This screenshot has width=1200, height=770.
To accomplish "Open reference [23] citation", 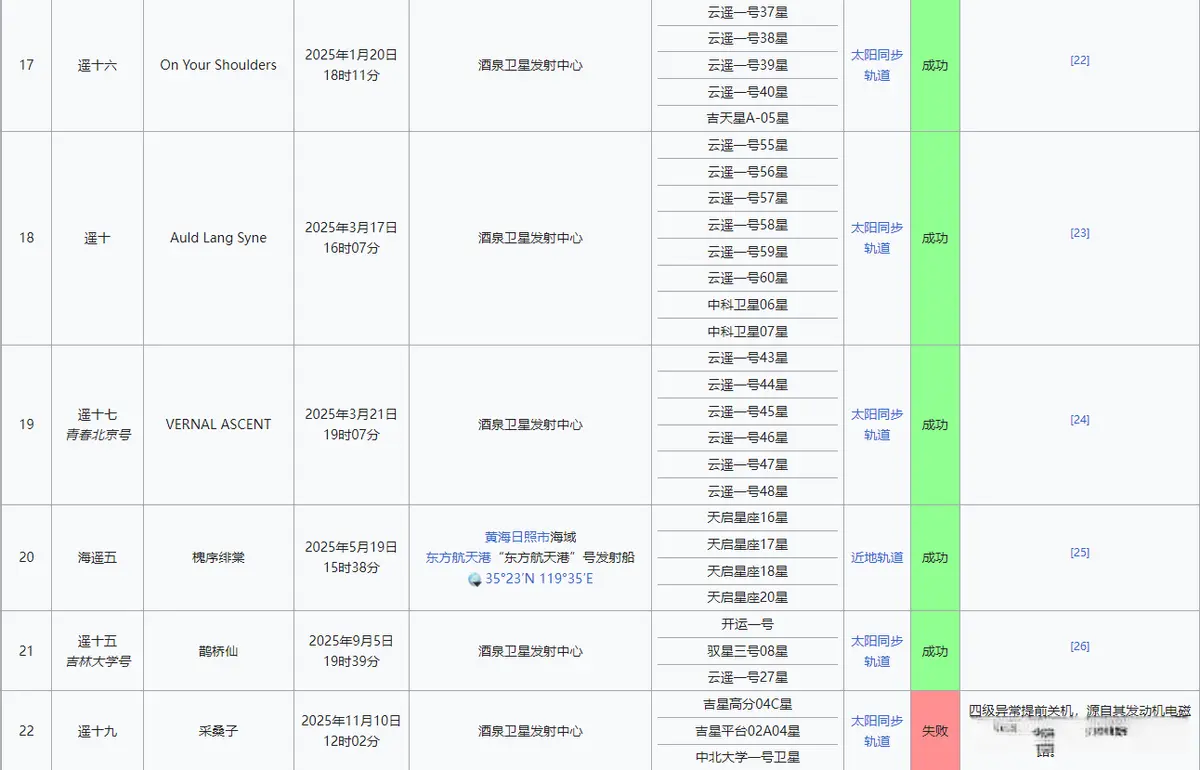I will click(1080, 233).
